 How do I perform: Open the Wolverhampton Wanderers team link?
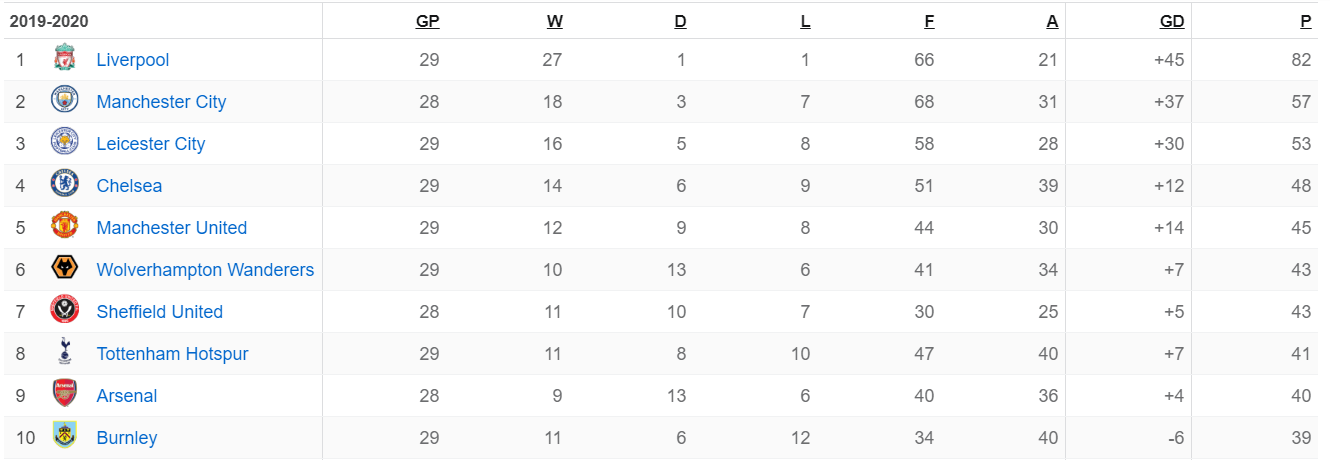point(205,270)
